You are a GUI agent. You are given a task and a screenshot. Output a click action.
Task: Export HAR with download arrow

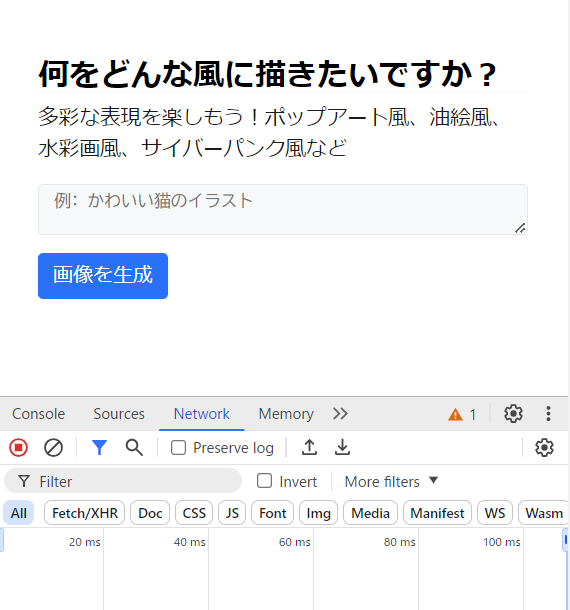point(342,447)
